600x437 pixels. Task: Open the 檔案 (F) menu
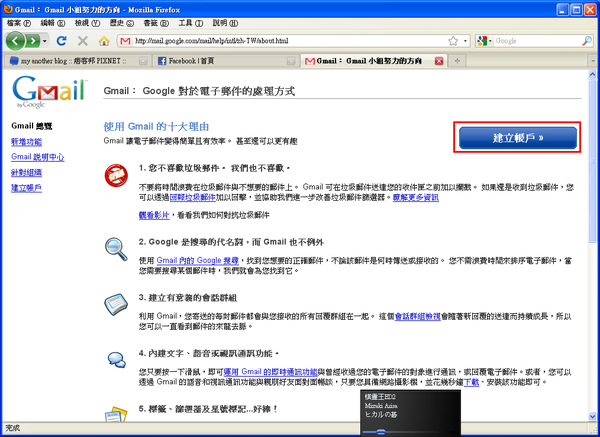click(x=19, y=23)
